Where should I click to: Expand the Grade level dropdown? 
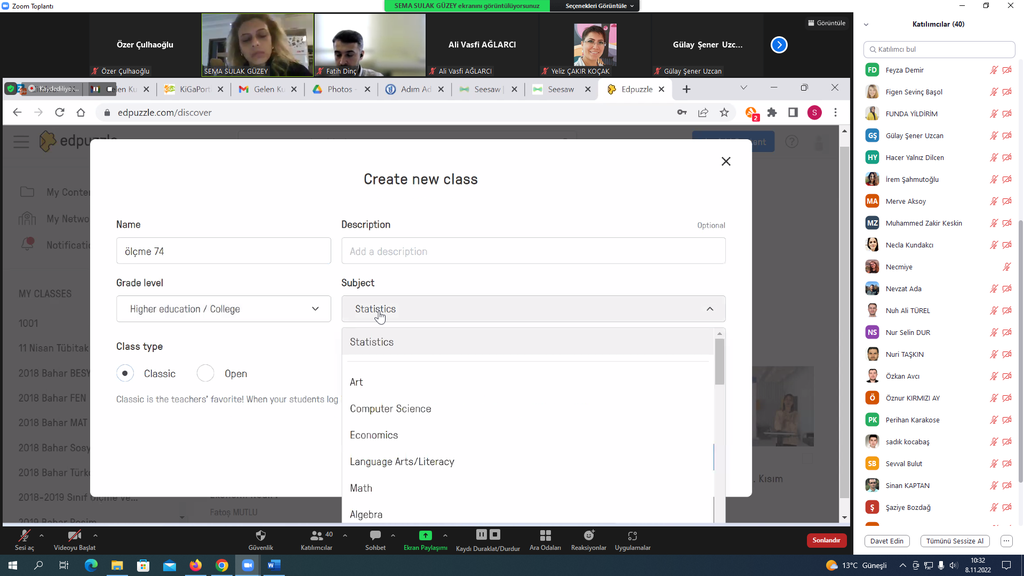[223, 309]
